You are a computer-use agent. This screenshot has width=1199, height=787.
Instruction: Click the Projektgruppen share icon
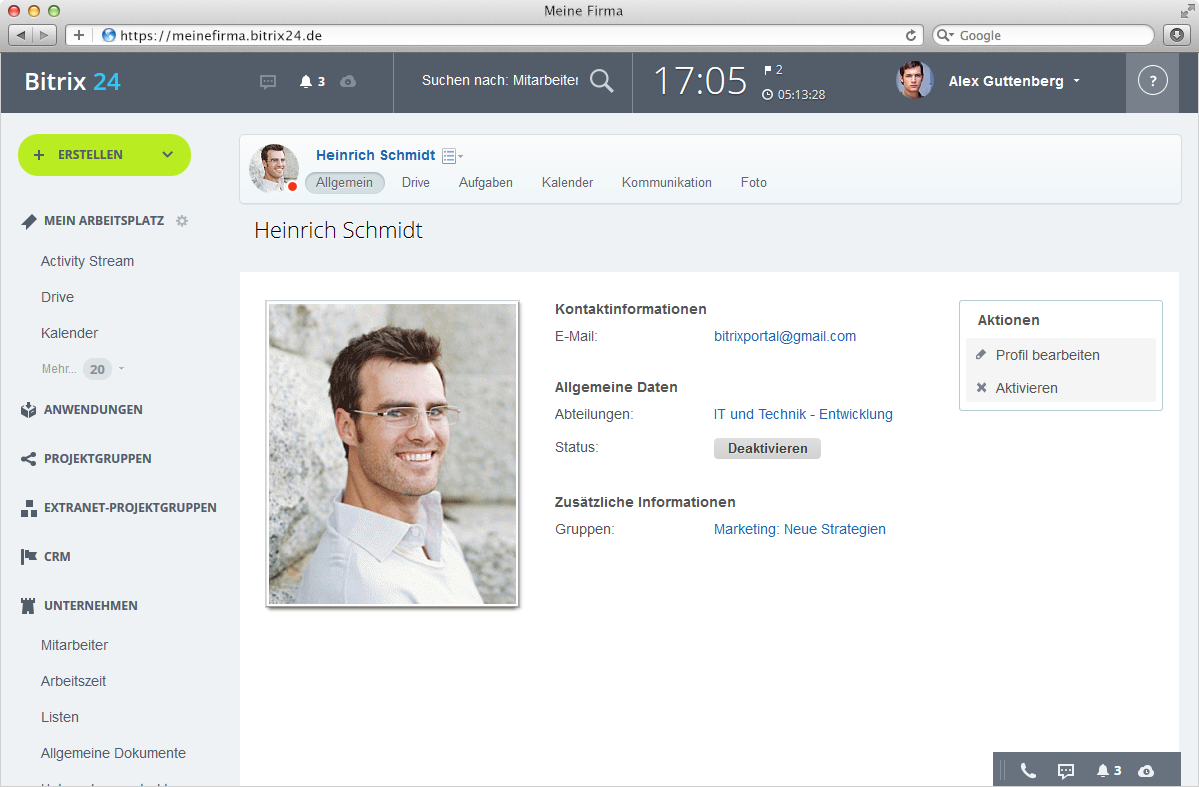[x=28, y=459]
